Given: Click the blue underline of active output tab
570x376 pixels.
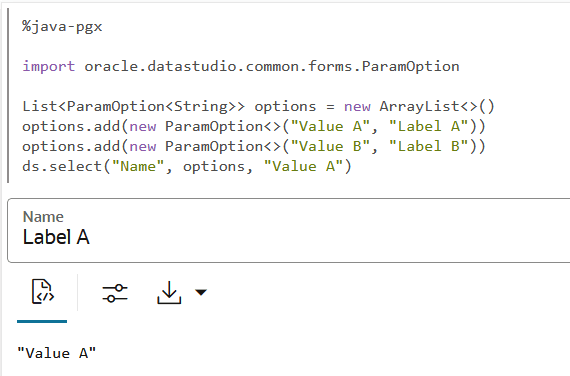Looking at the screenshot, I should pyautogui.click(x=42, y=321).
